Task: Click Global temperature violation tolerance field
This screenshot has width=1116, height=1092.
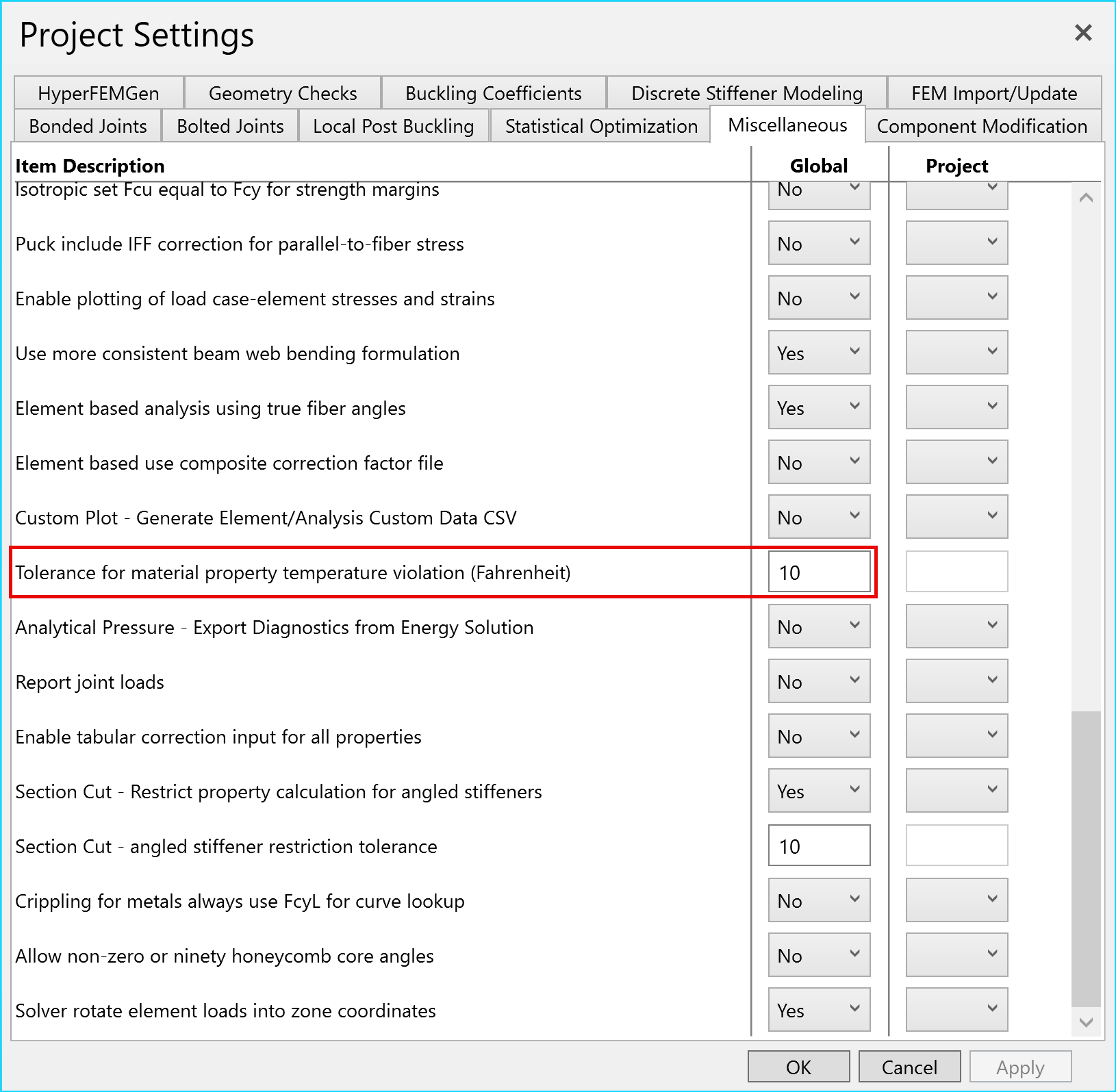Action: pos(819,572)
